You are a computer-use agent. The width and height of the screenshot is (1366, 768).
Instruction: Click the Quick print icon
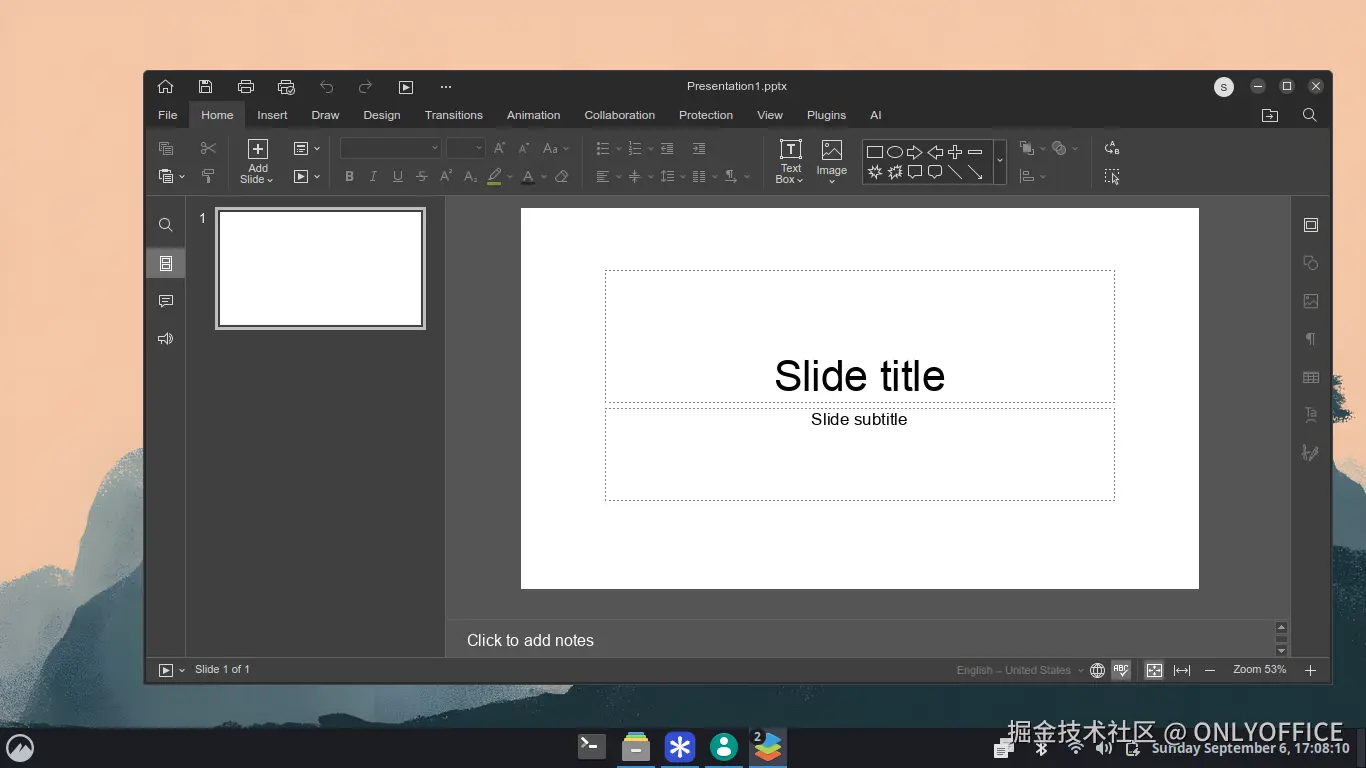coord(286,87)
